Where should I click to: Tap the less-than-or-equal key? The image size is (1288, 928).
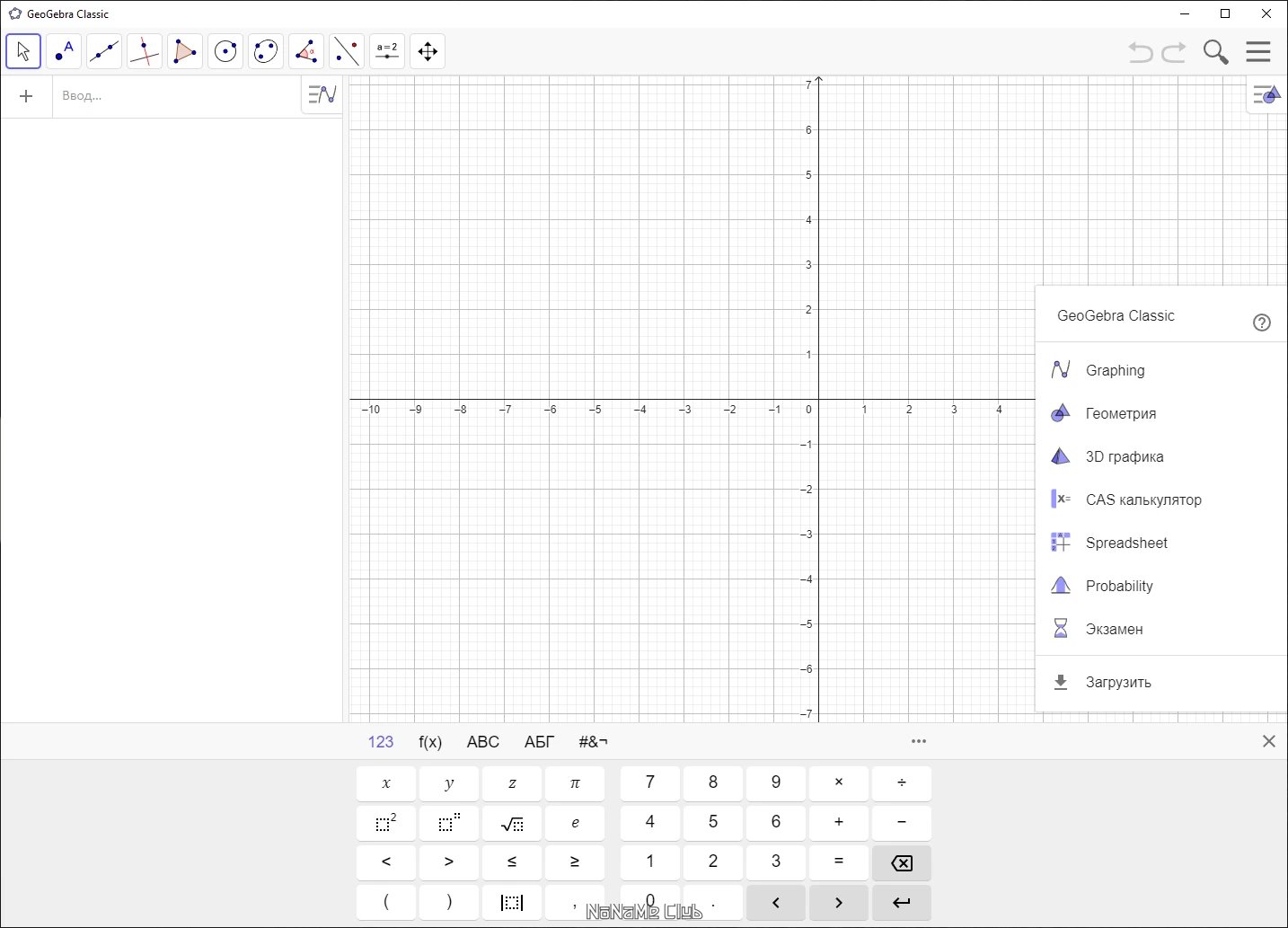click(512, 862)
